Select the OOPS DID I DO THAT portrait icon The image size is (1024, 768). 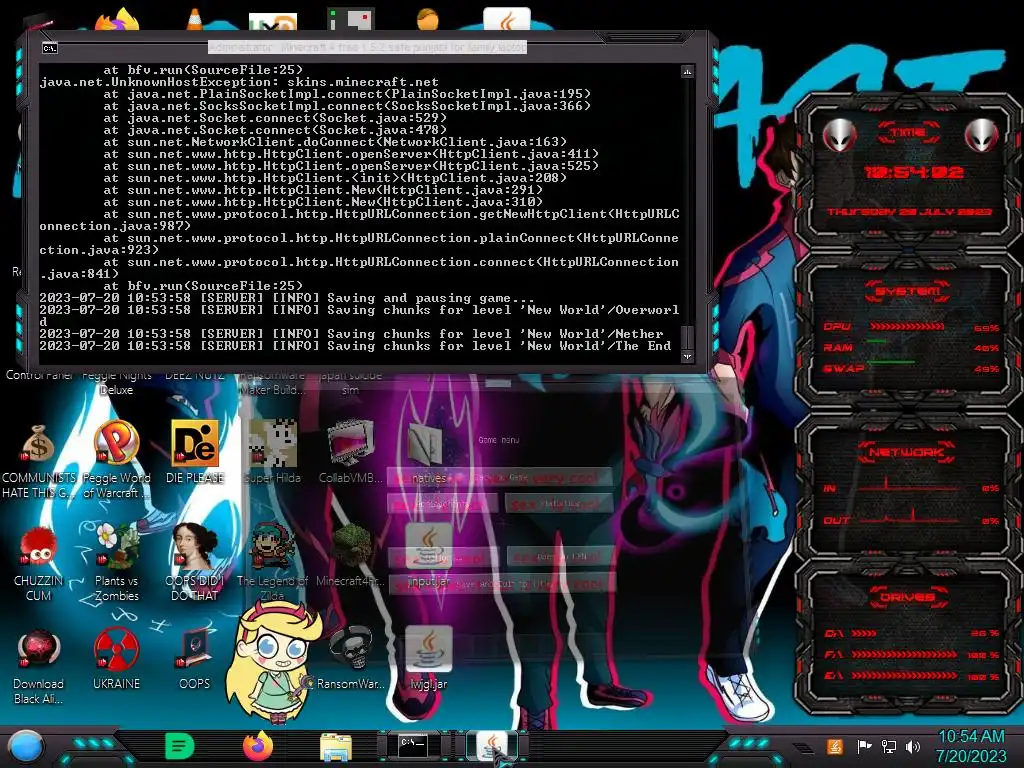[195, 562]
